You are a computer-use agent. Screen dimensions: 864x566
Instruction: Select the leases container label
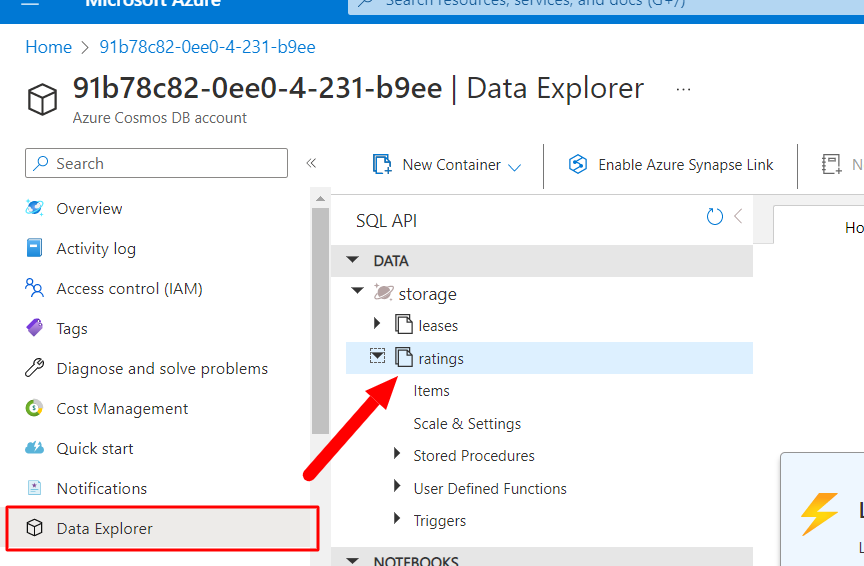point(438,326)
